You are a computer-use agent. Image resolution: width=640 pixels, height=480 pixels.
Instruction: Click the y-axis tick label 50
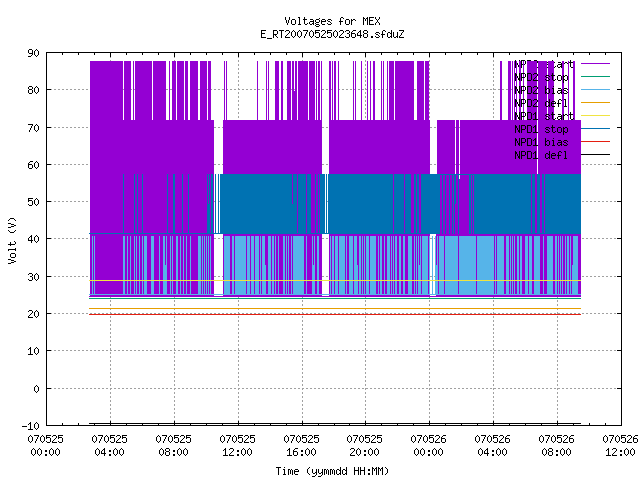tap(33, 202)
